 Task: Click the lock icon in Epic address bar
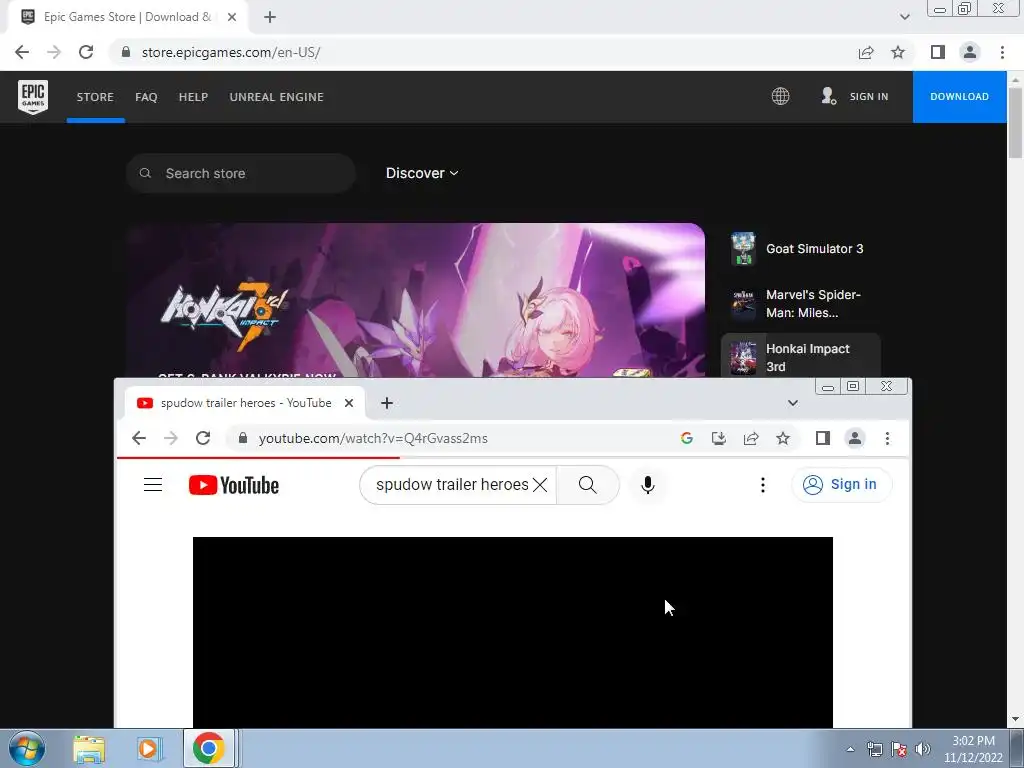click(x=126, y=52)
